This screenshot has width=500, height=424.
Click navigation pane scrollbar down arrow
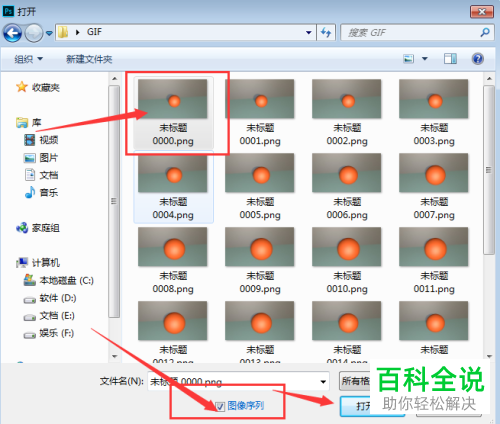pos(114,356)
